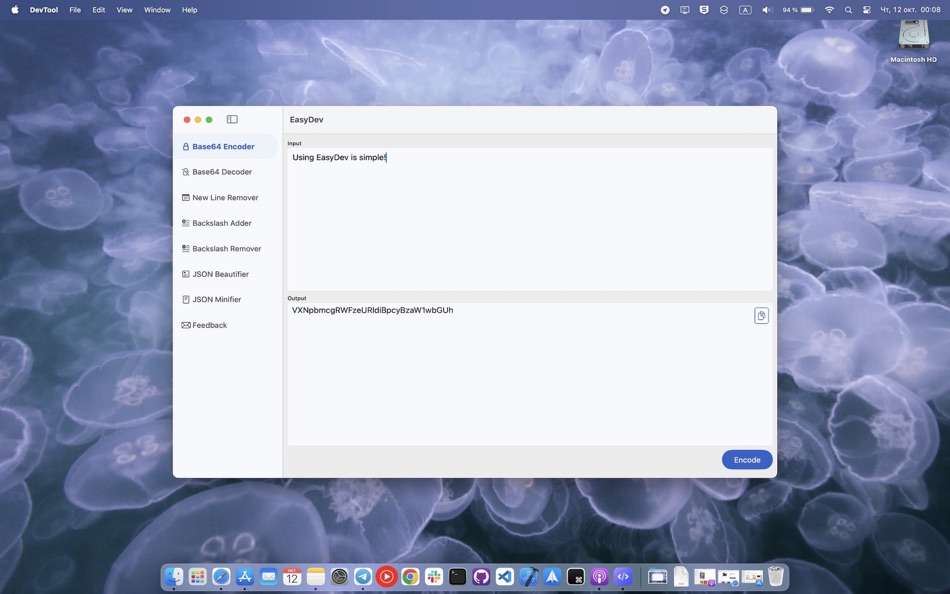Open Finder from the dock
This screenshot has width=950, height=594.
[174, 576]
